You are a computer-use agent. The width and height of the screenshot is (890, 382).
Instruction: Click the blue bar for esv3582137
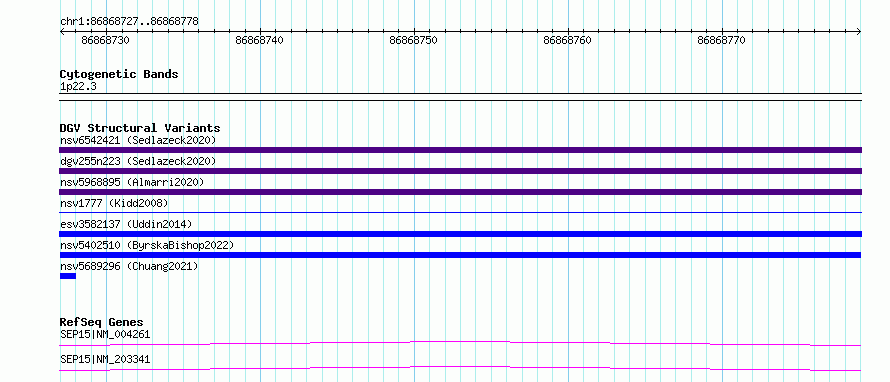click(x=460, y=234)
